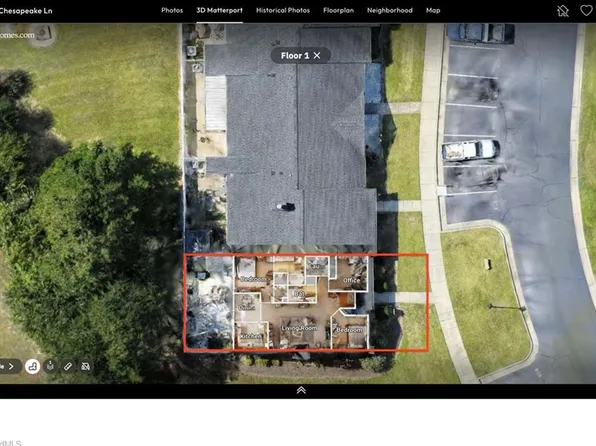Viewport: 596px width, 446px height.
Task: Select the Floor 1 label
Action: tap(295, 56)
